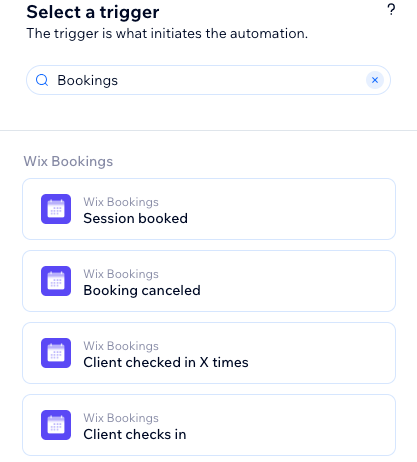Click the calendar icon for Booking canceled
The image size is (417, 462).
click(x=56, y=281)
